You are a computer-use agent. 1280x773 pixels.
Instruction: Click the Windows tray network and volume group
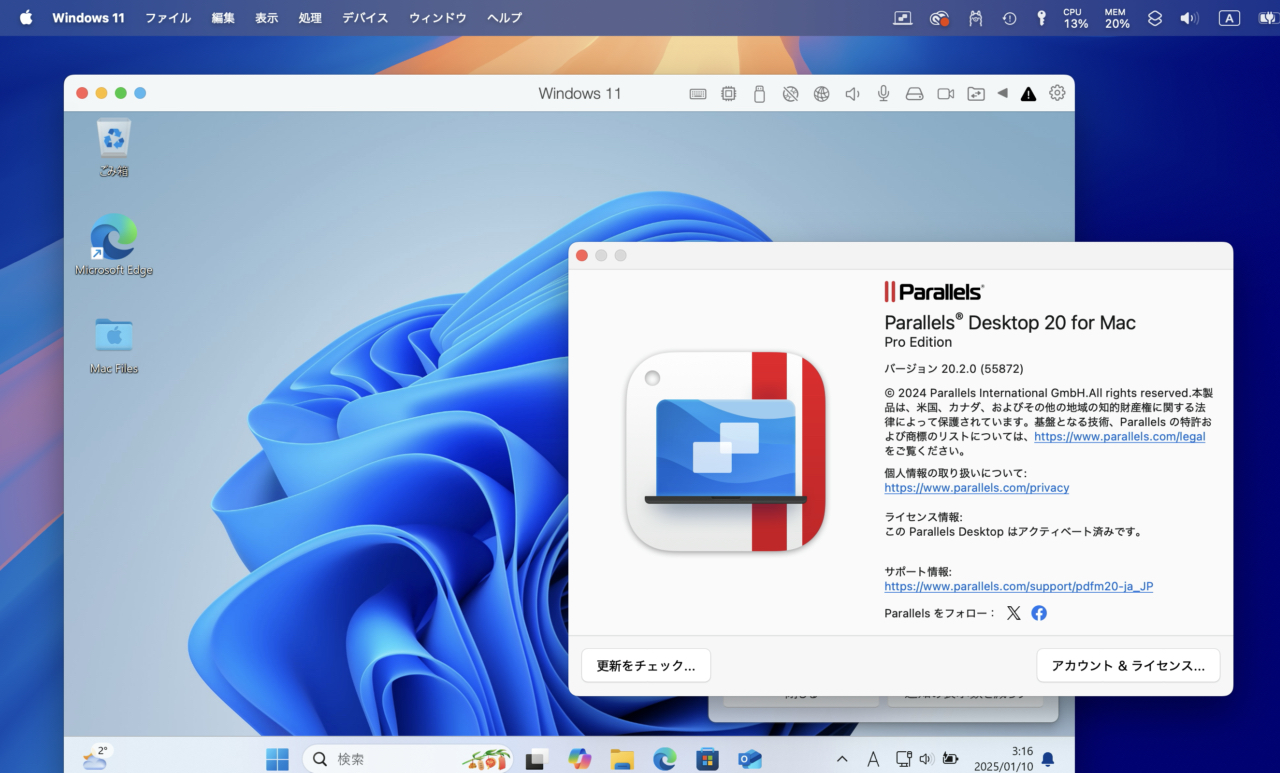click(x=926, y=759)
